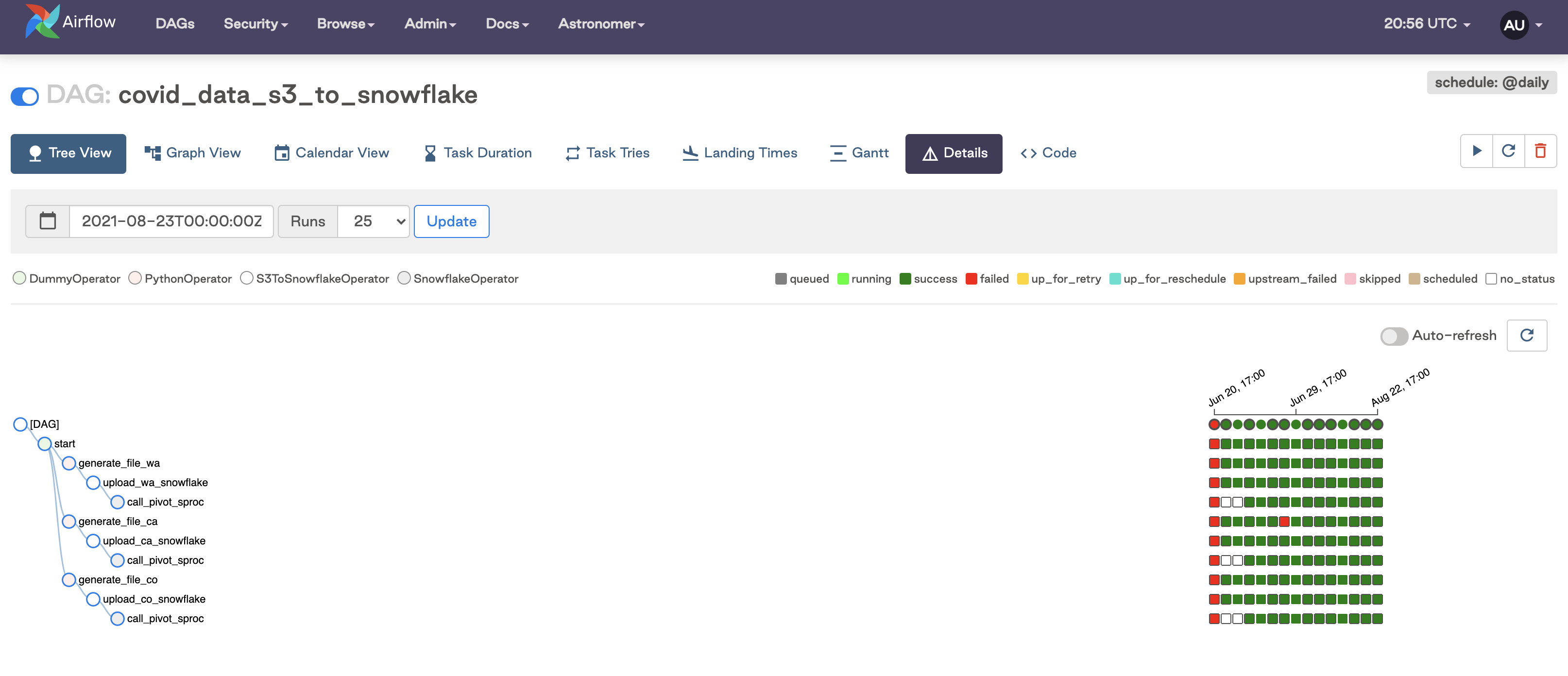Collapse the upload_ca_snowflake node
Viewport: 1568px width, 676px height.
click(93, 541)
